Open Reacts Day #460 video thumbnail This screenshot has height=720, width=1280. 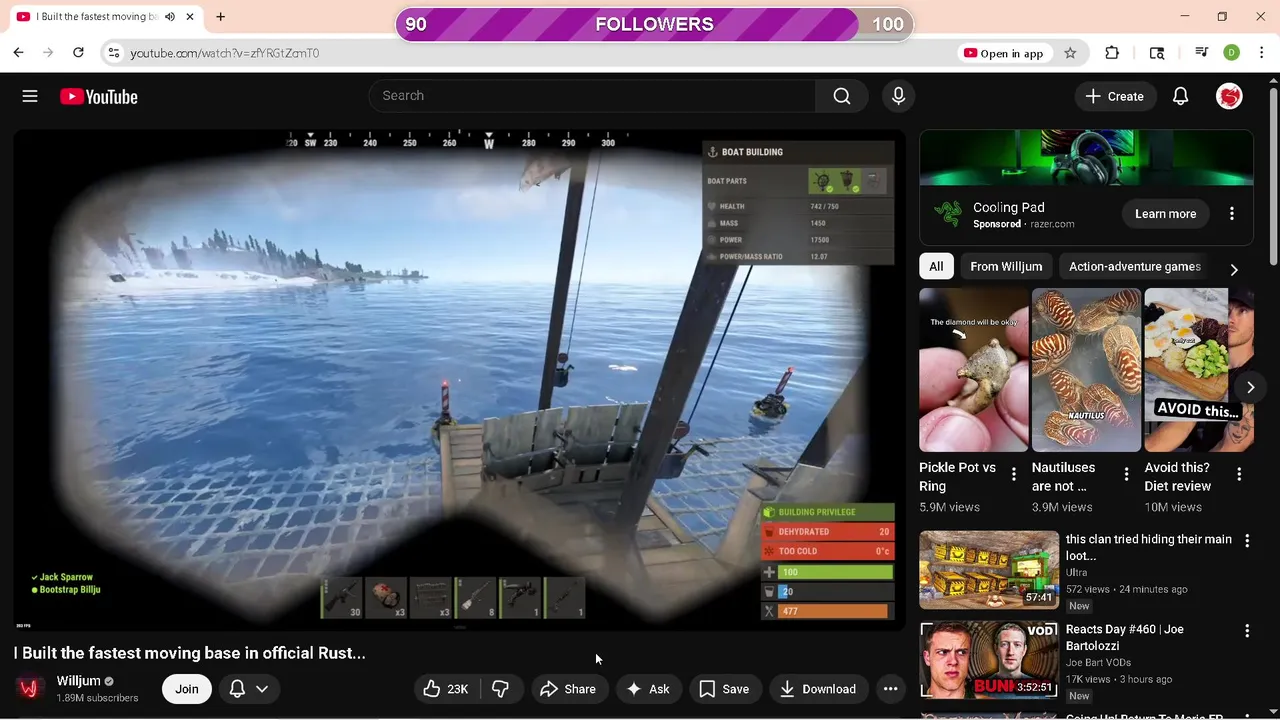click(x=989, y=660)
